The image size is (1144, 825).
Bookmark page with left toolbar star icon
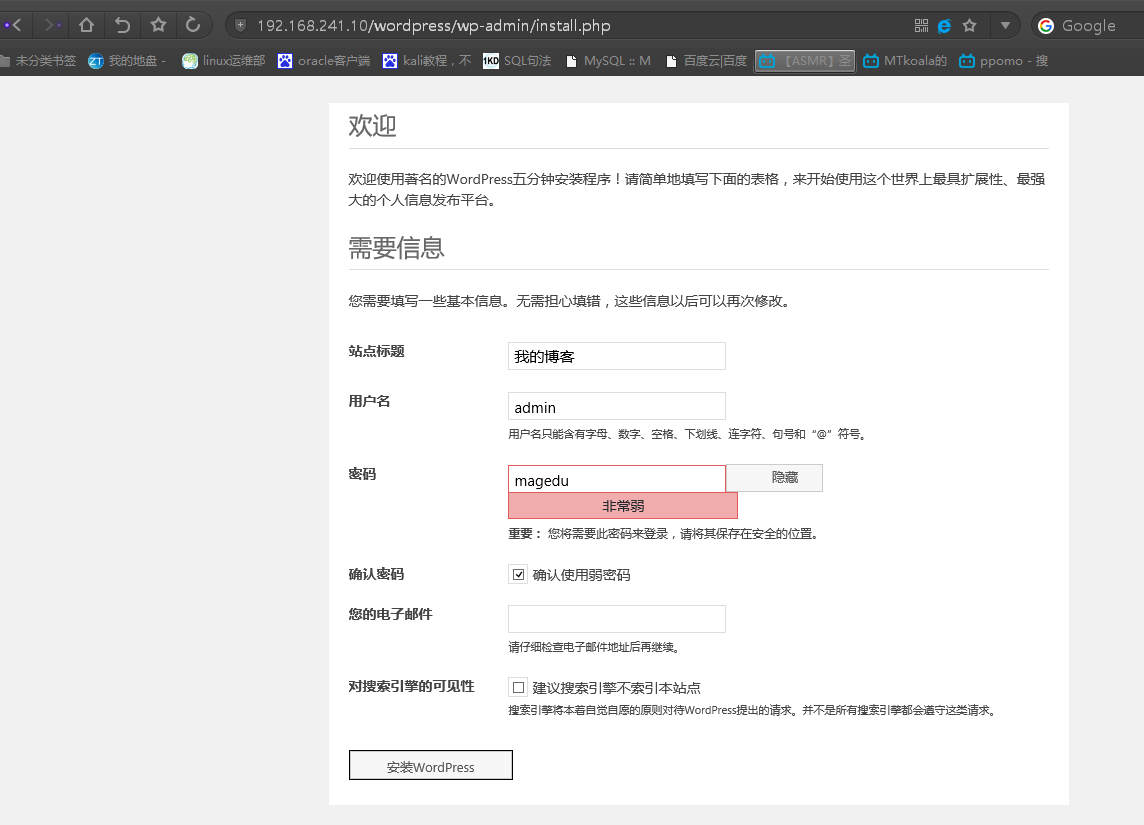[158, 26]
